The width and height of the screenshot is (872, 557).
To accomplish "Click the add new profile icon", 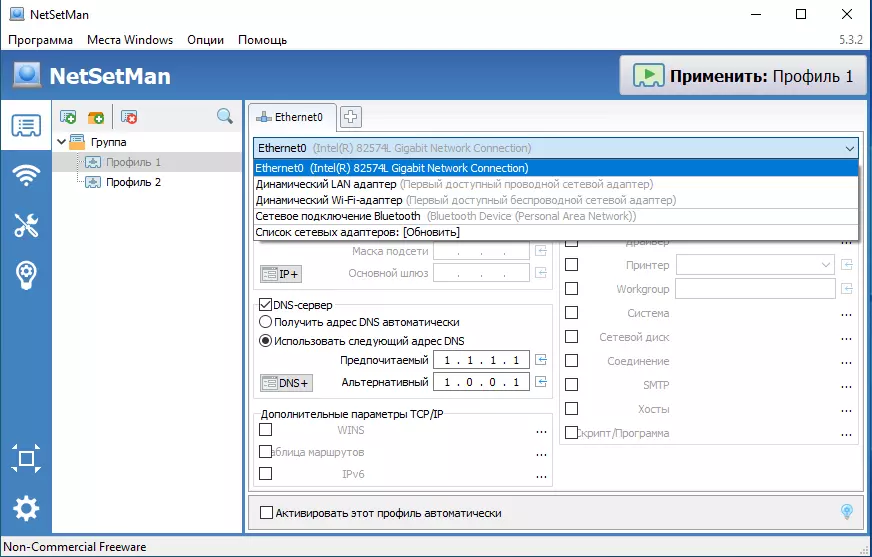I will click(68, 118).
